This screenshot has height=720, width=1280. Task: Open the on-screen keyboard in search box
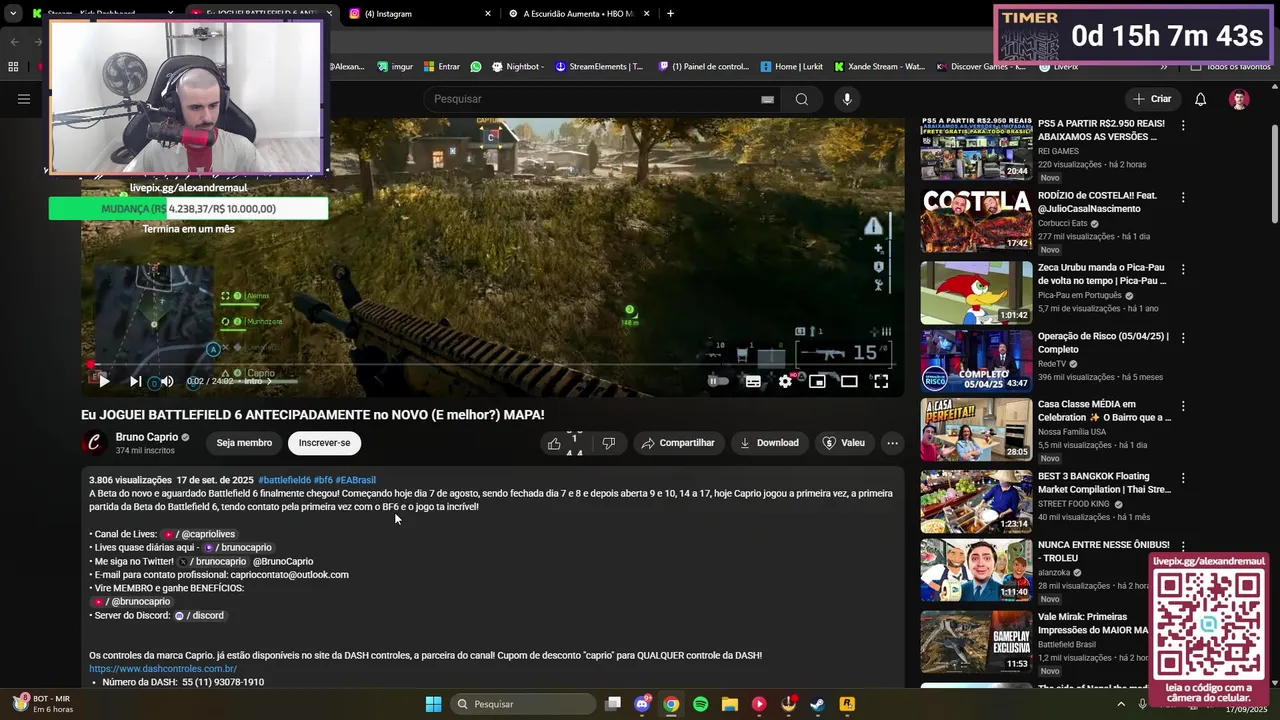point(767,99)
